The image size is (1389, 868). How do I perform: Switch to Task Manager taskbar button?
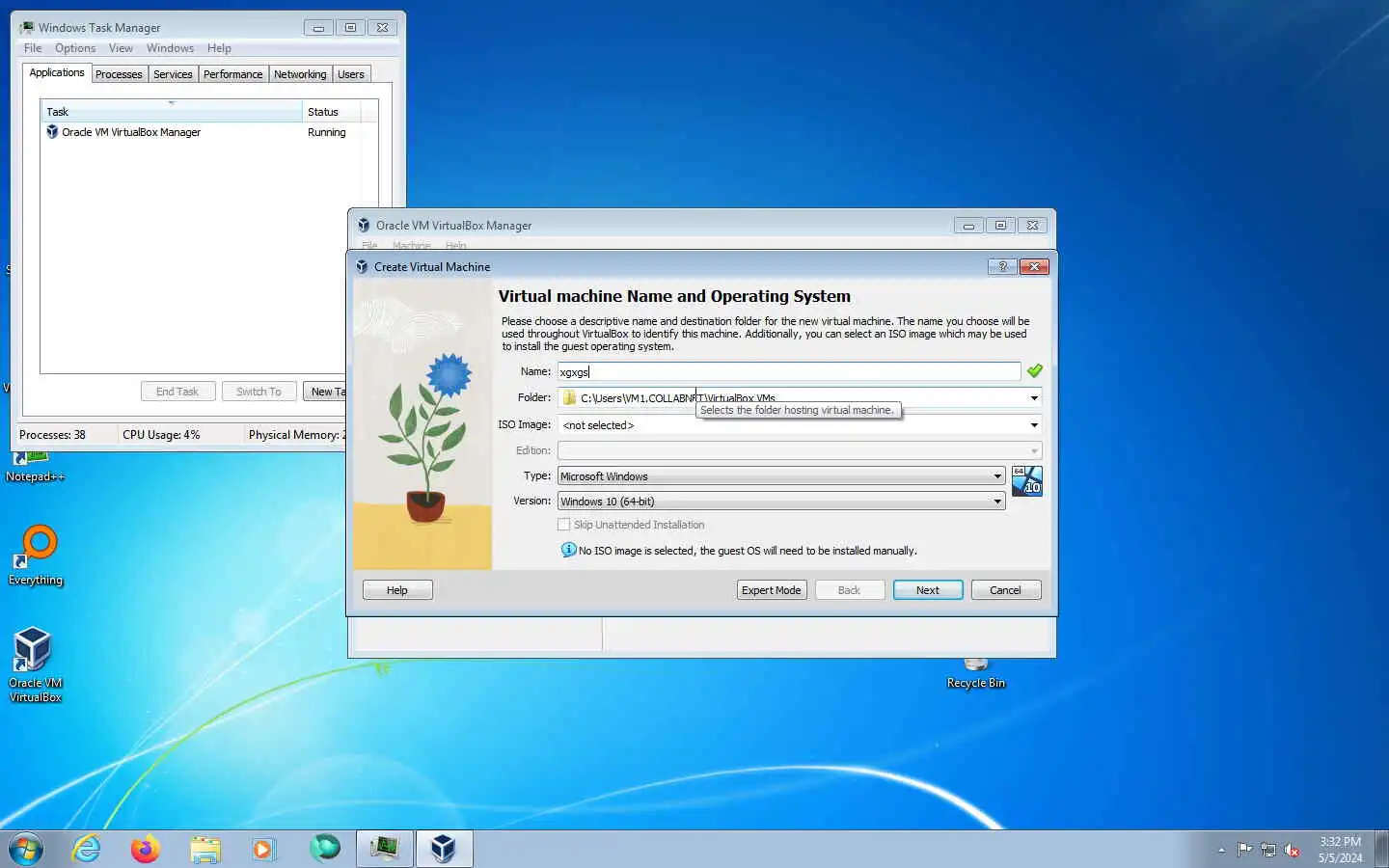[385, 849]
